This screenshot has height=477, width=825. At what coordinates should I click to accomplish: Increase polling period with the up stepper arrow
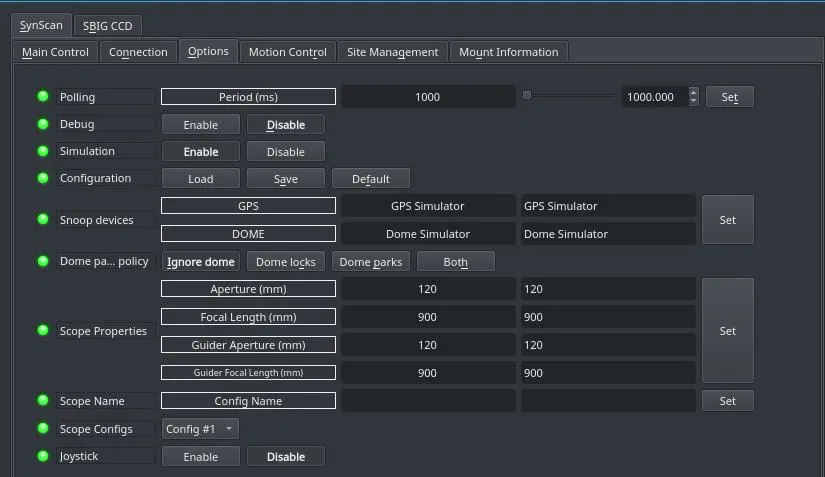coord(693,92)
